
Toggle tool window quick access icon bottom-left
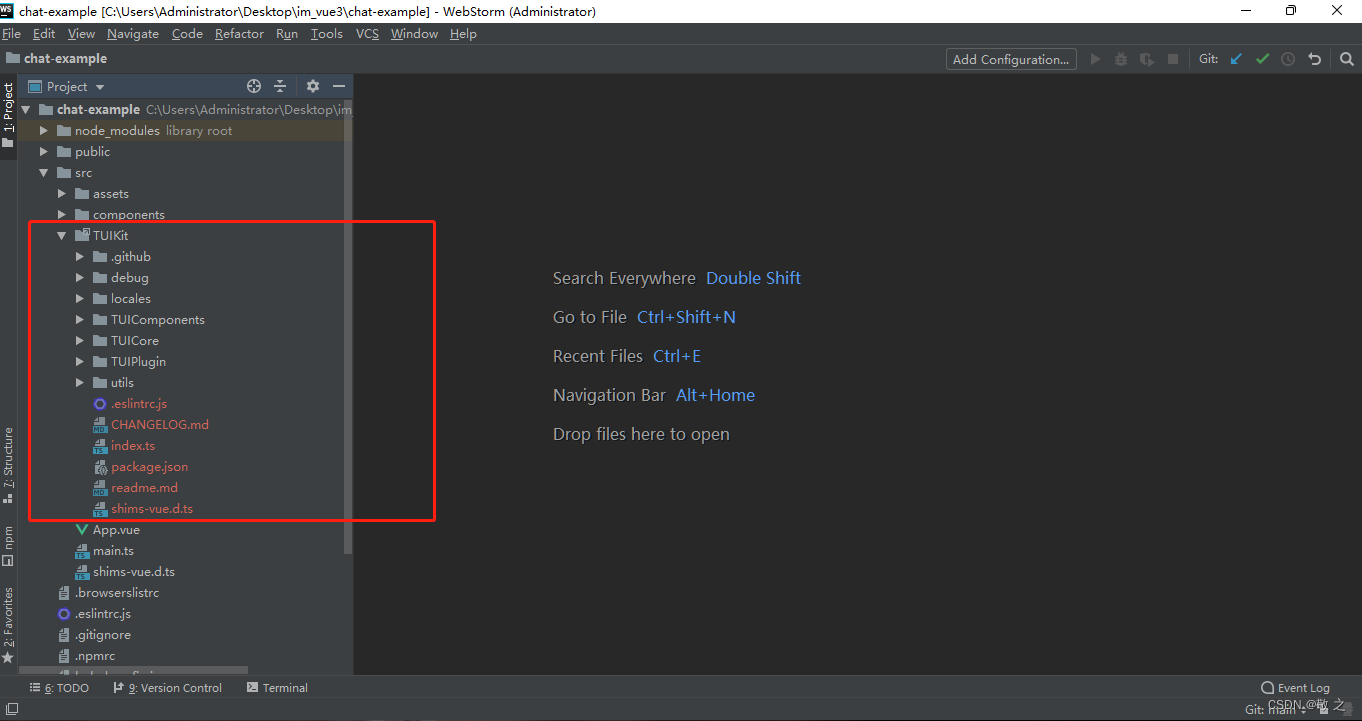pyautogui.click(x=12, y=709)
